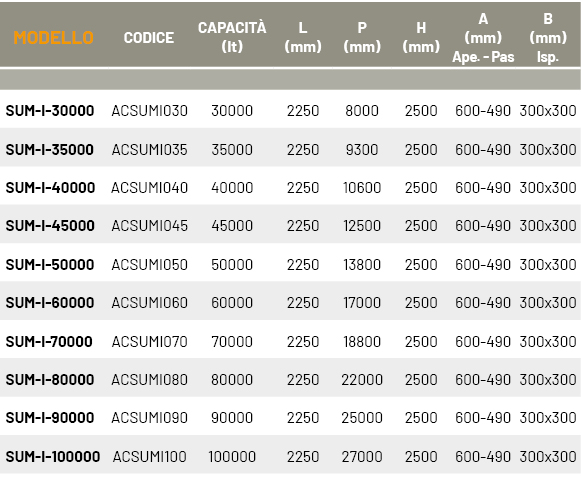Click the MODELLO column header

click(54, 38)
